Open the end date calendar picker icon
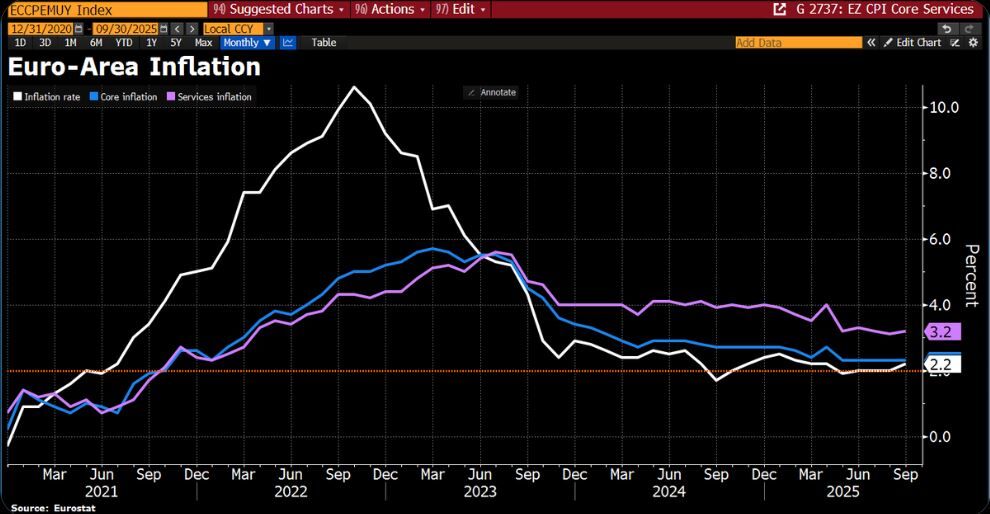 [x=164, y=29]
